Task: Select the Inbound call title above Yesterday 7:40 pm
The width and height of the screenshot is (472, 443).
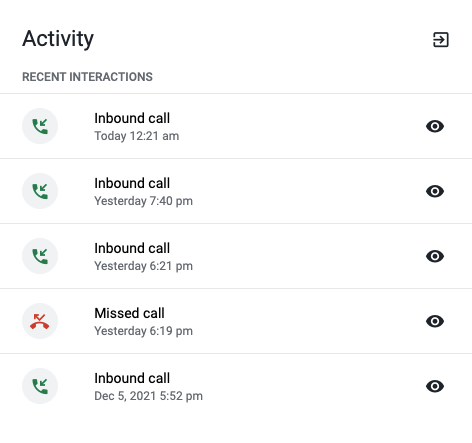Action: click(132, 183)
